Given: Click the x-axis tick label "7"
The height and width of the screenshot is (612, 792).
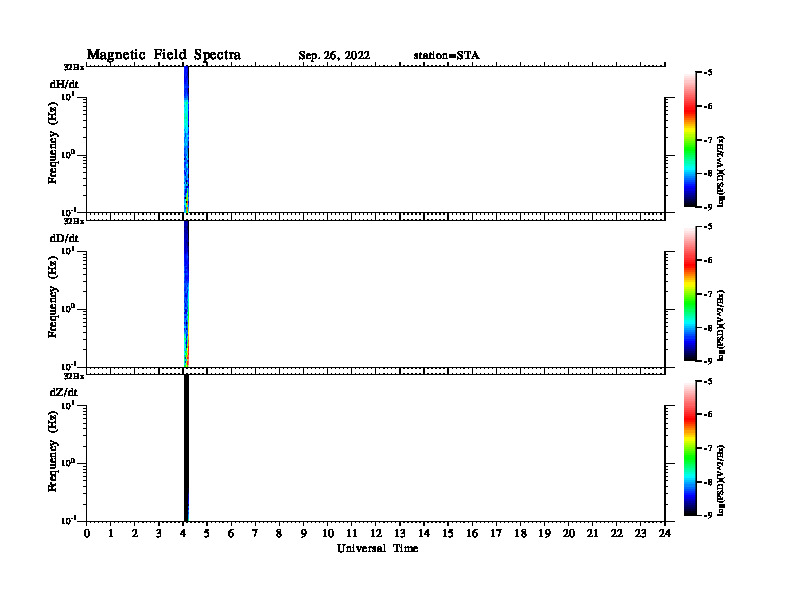Looking at the screenshot, I should tap(256, 534).
